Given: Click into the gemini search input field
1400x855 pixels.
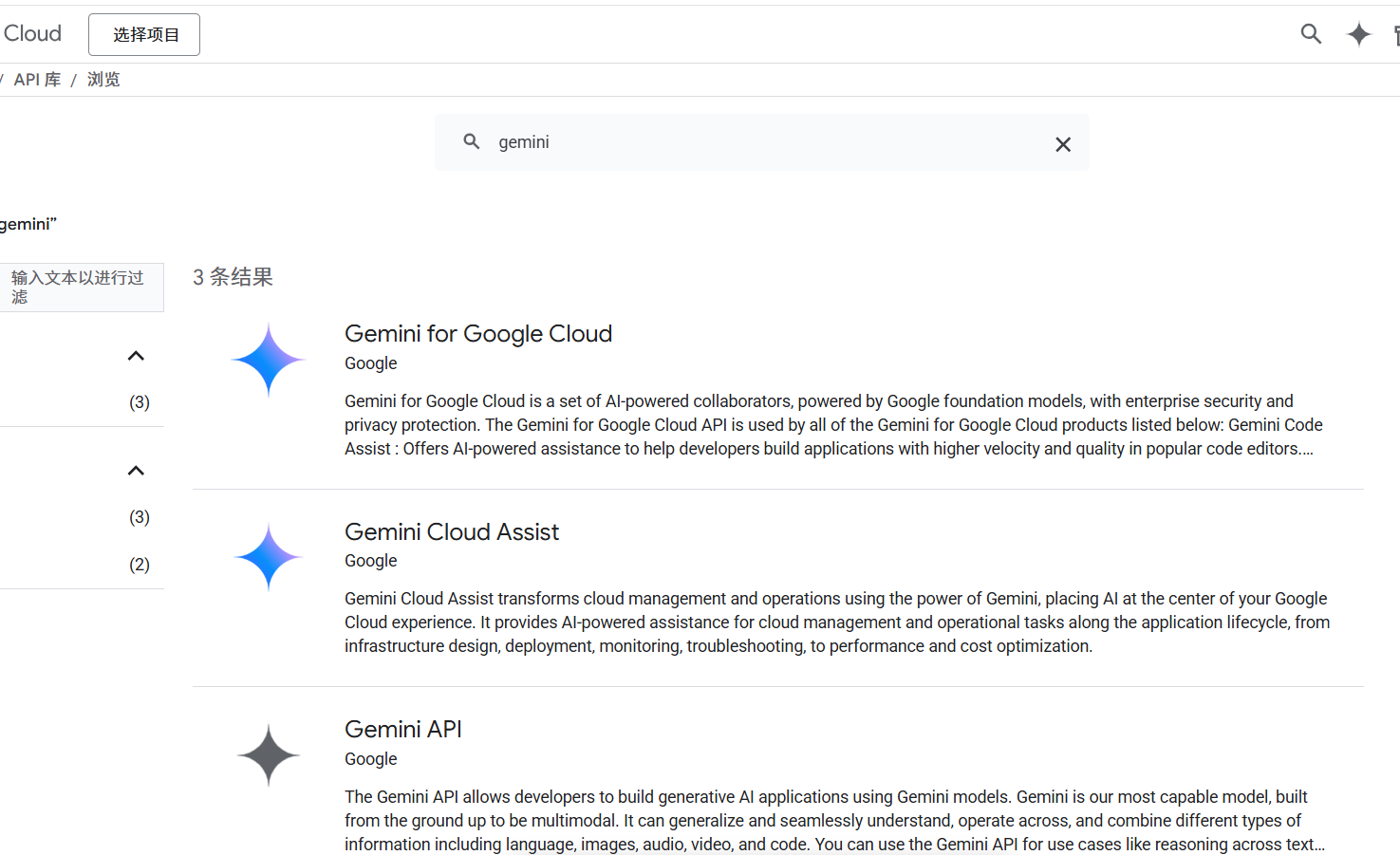Looking at the screenshot, I should [x=761, y=142].
